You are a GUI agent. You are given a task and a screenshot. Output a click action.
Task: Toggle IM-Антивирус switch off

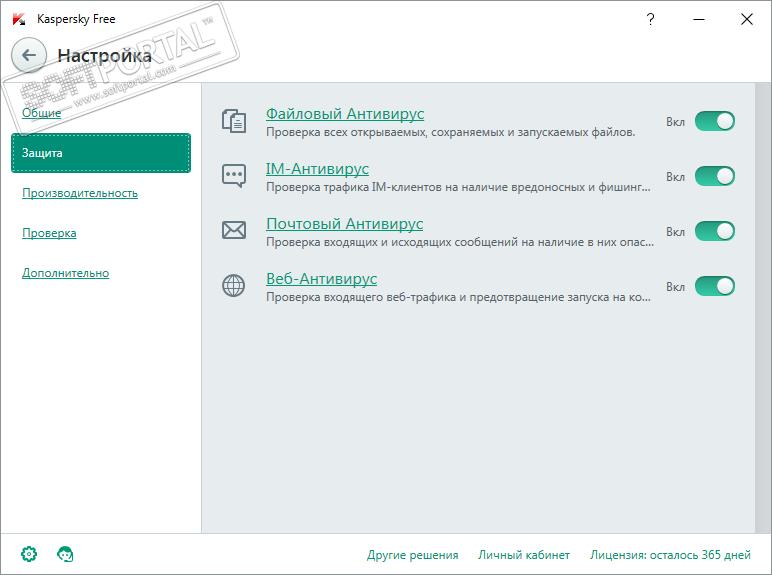(714, 176)
